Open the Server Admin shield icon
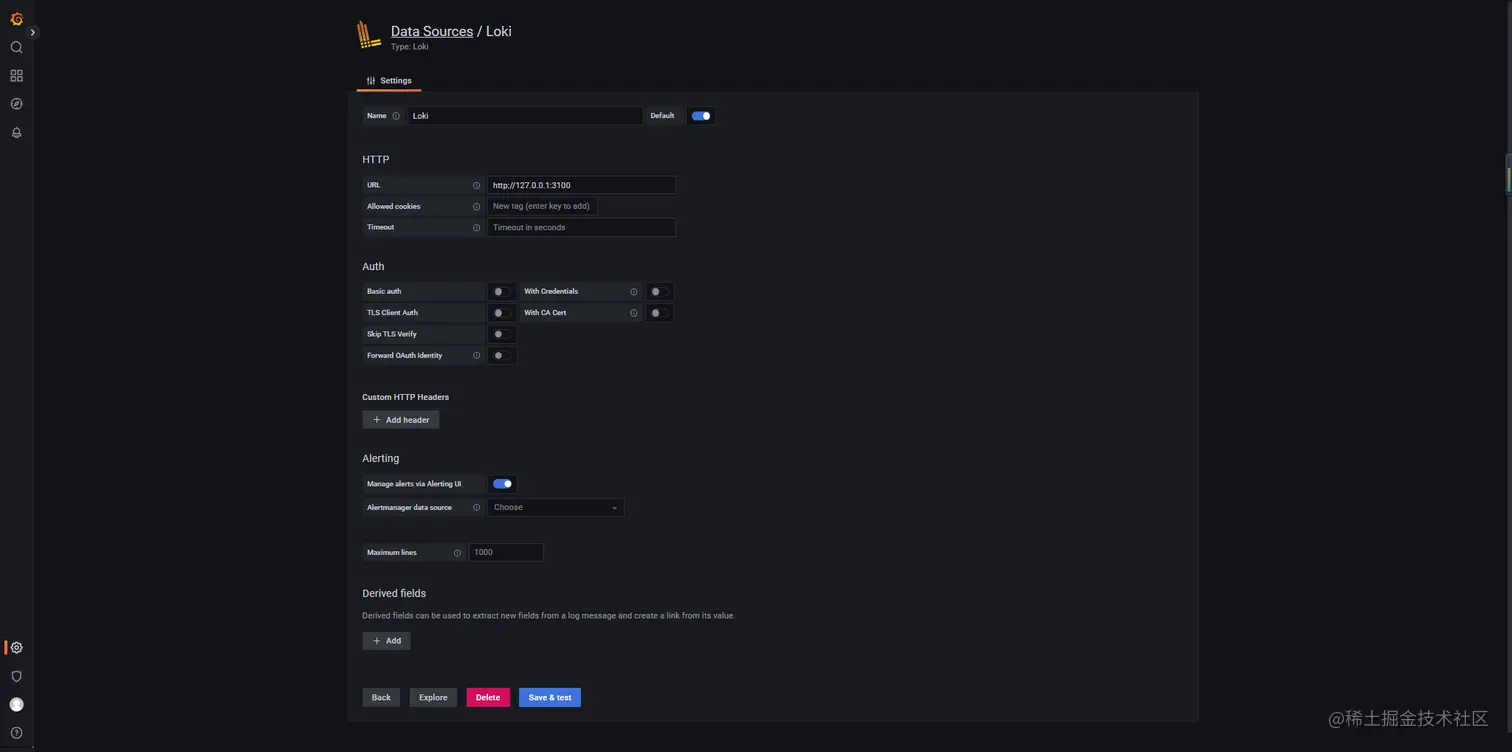Screen dimensions: 1512x752 click(x=16, y=676)
